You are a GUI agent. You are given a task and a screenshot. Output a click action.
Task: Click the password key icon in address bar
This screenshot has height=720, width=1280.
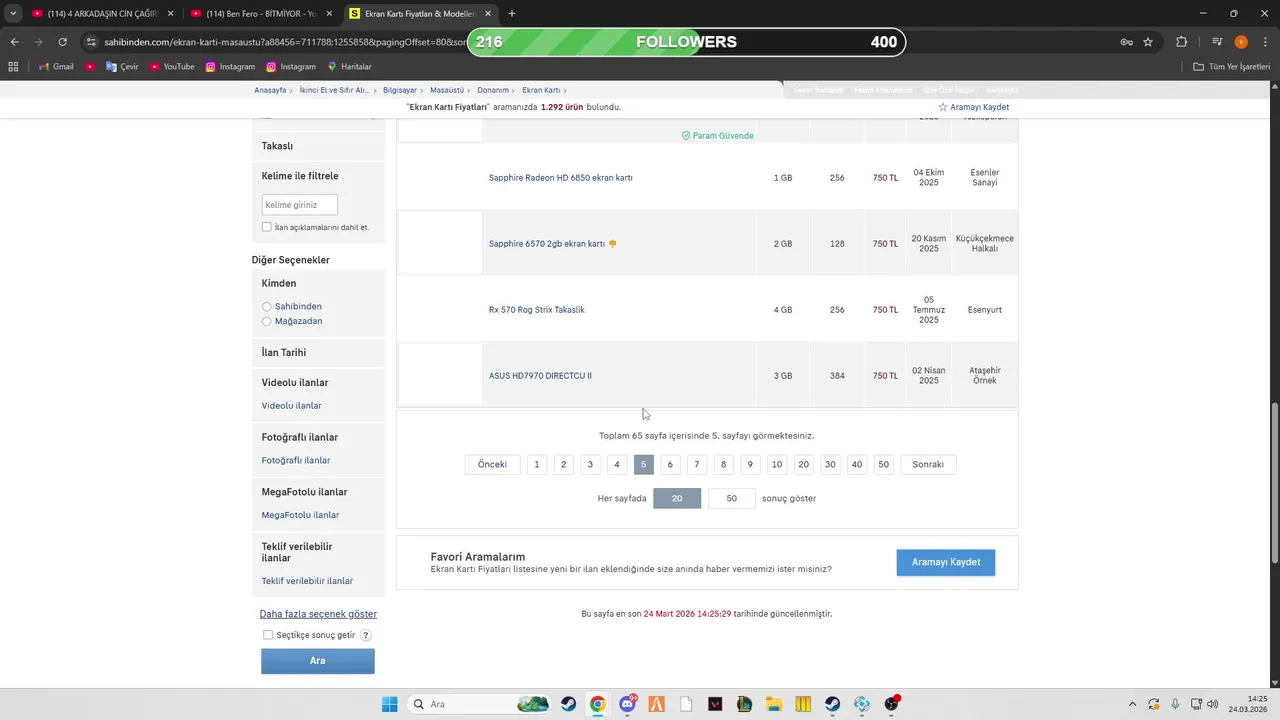click(1126, 42)
